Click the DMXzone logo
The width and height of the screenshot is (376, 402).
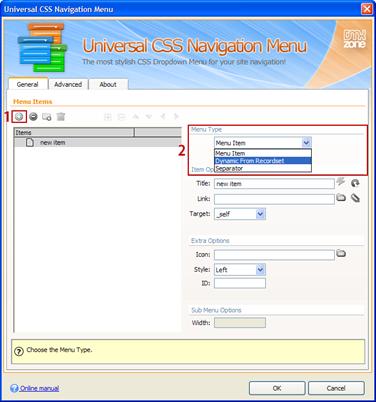pyautogui.click(x=355, y=39)
